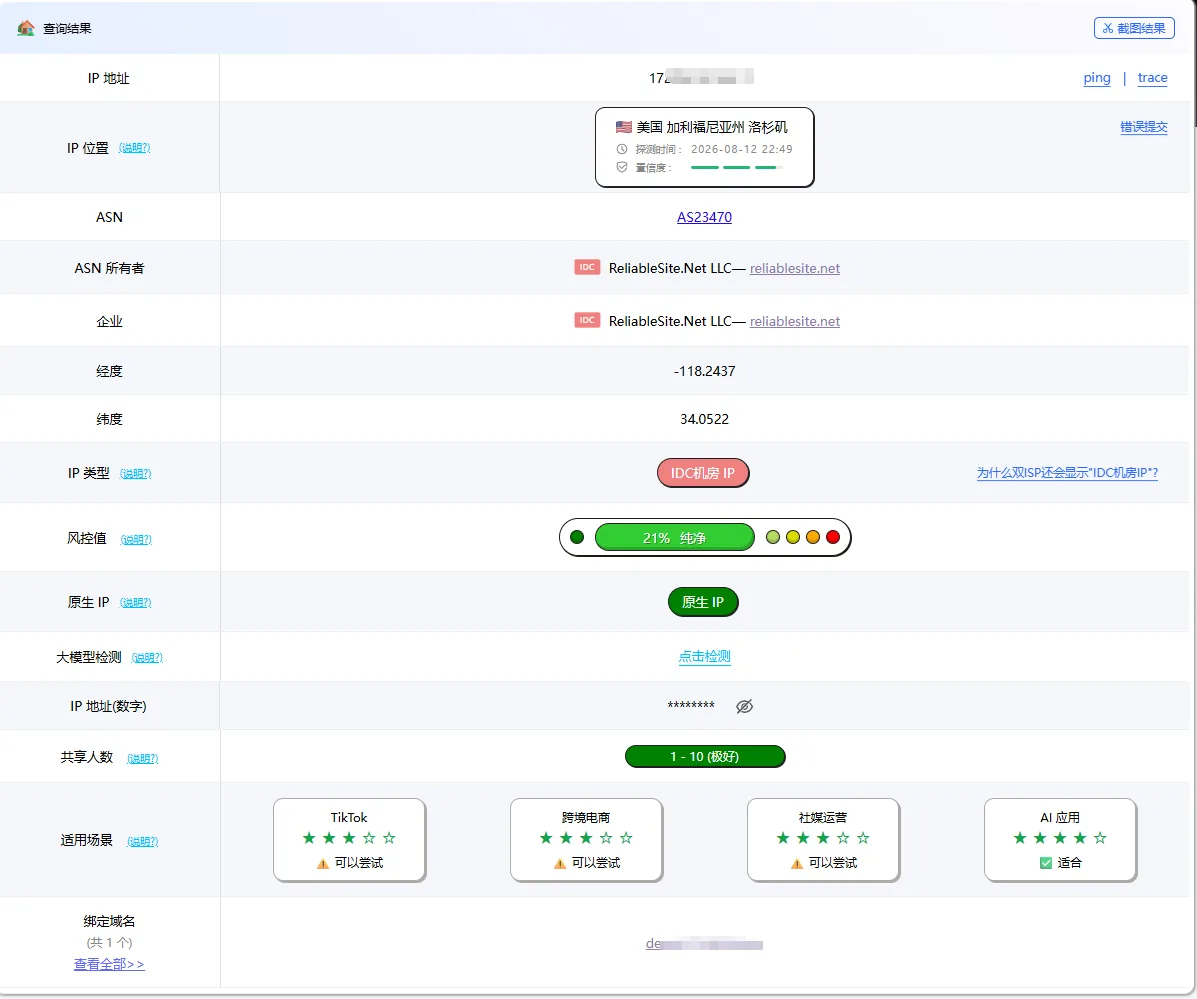Click the AI 应用 scenario card

pyautogui.click(x=1060, y=839)
